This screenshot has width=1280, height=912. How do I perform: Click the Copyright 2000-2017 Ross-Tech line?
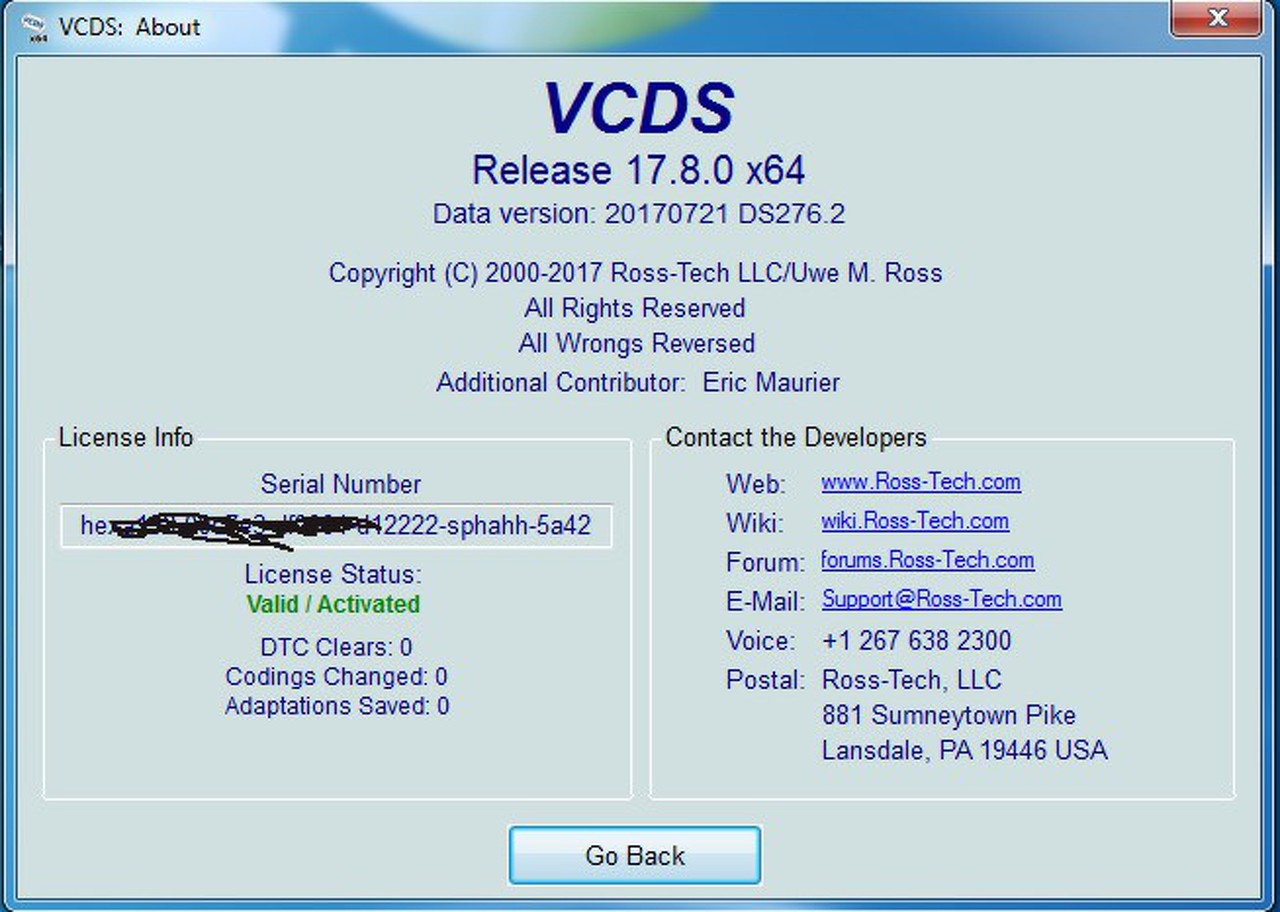point(635,273)
